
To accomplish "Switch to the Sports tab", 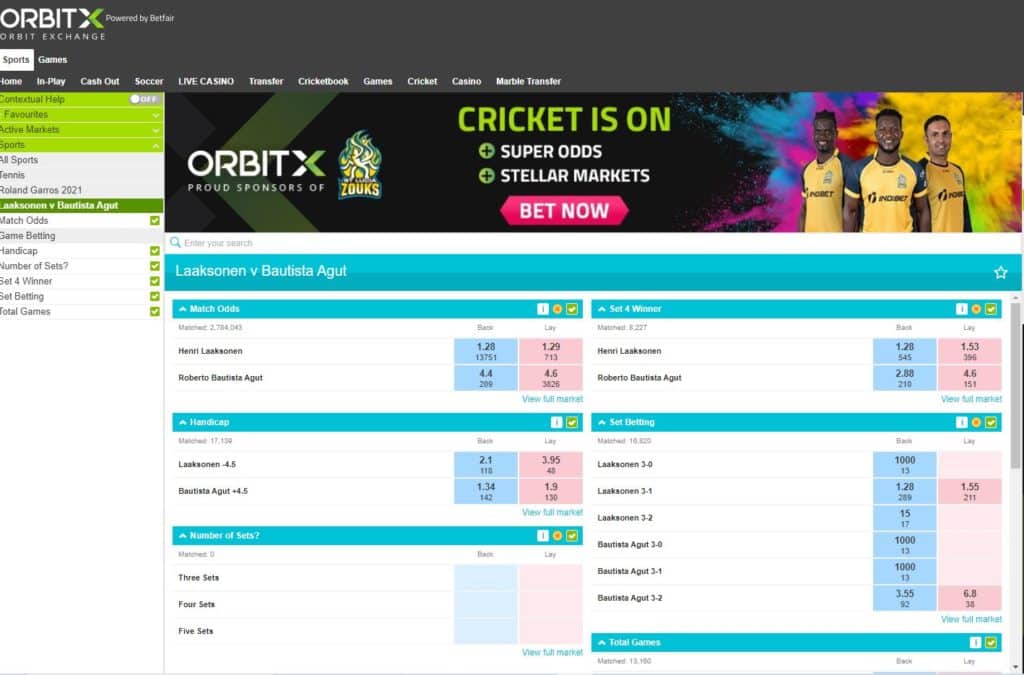I will (16, 59).
